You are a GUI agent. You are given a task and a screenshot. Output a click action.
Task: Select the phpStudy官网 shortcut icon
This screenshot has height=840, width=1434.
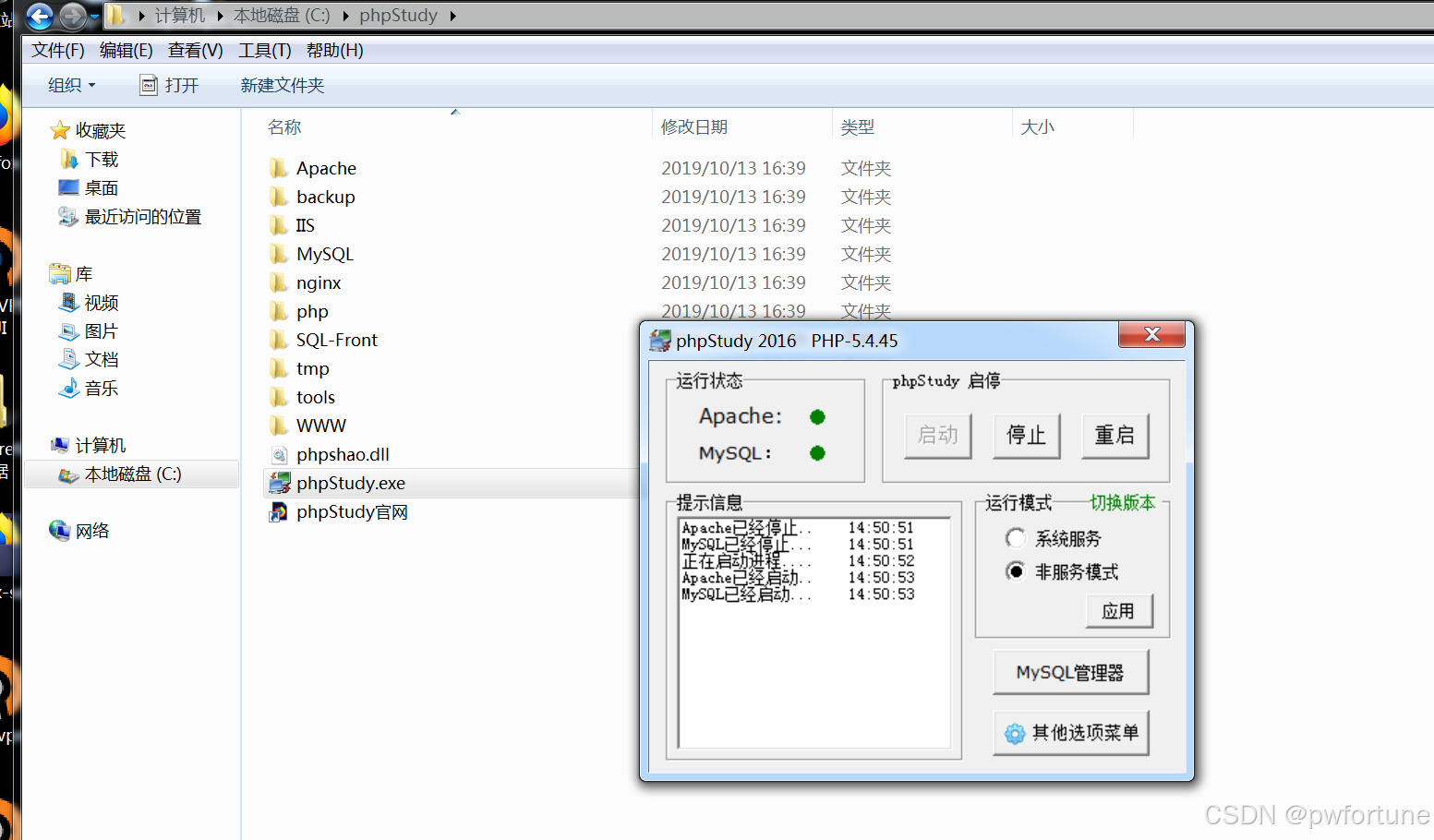(279, 511)
